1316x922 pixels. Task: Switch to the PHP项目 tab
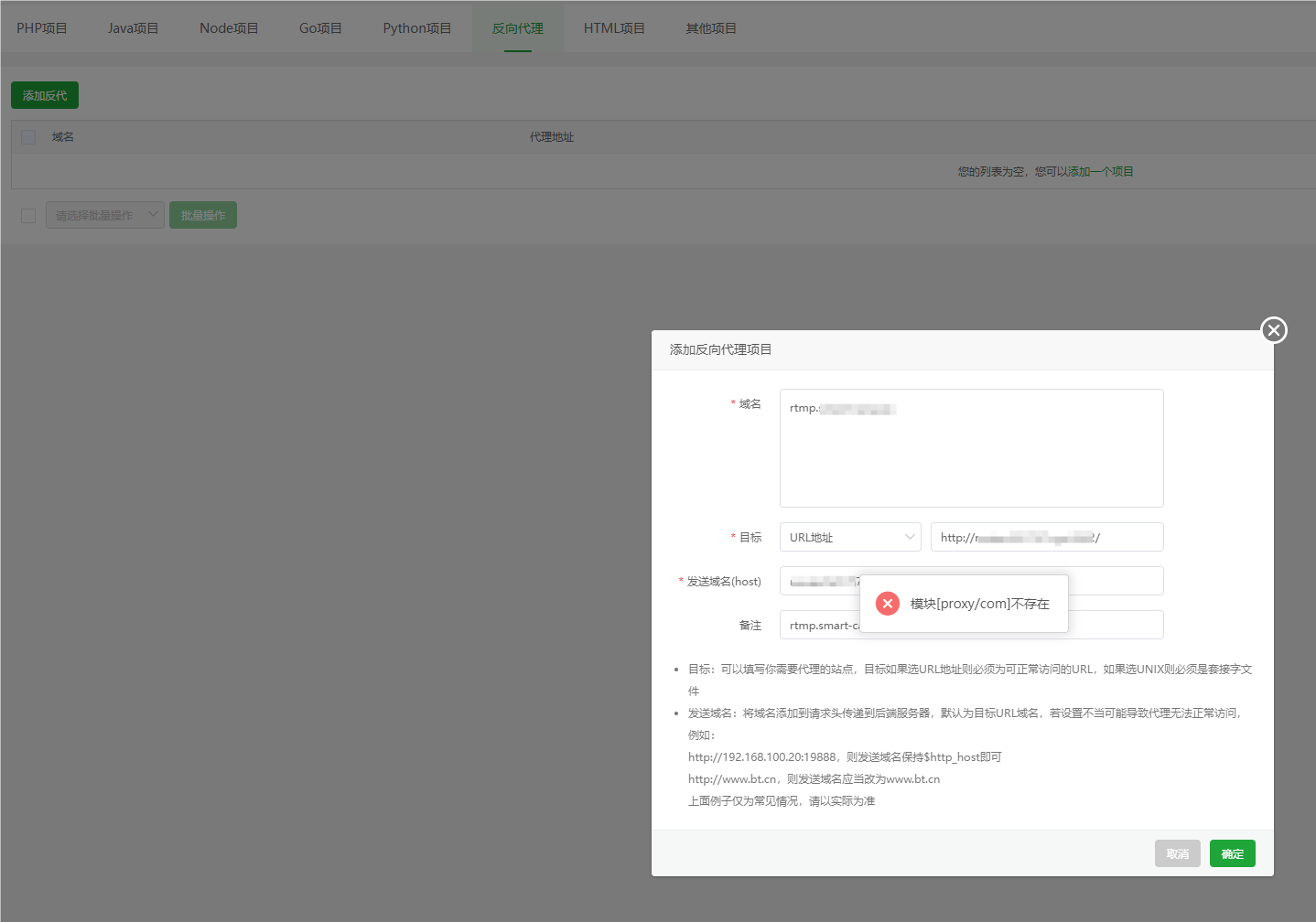[x=42, y=28]
